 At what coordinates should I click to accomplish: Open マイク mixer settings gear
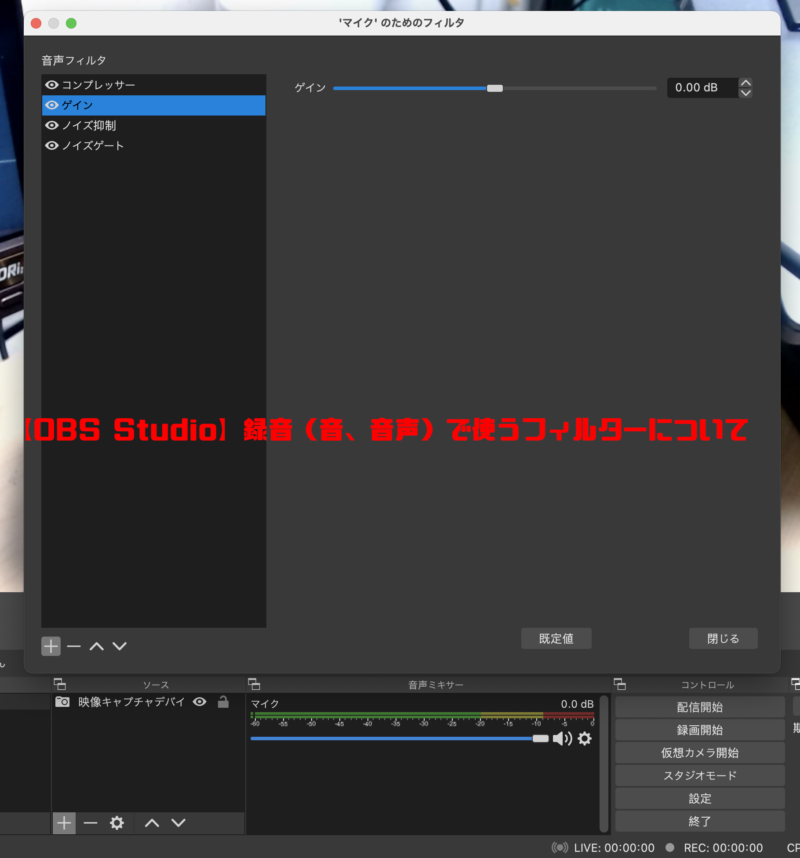(x=585, y=739)
